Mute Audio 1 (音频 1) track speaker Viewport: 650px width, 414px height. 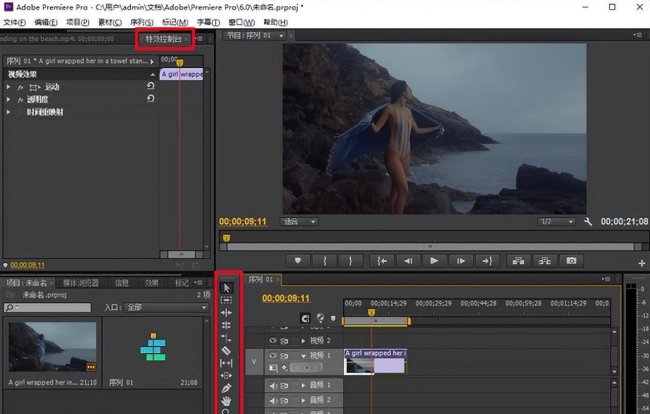tap(273, 386)
